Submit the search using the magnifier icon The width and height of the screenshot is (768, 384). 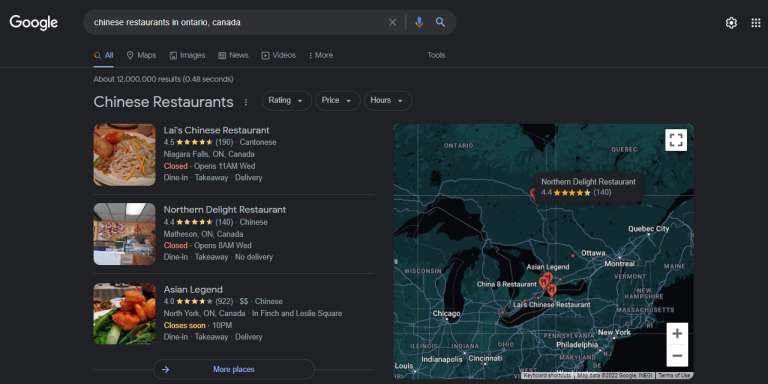440,22
